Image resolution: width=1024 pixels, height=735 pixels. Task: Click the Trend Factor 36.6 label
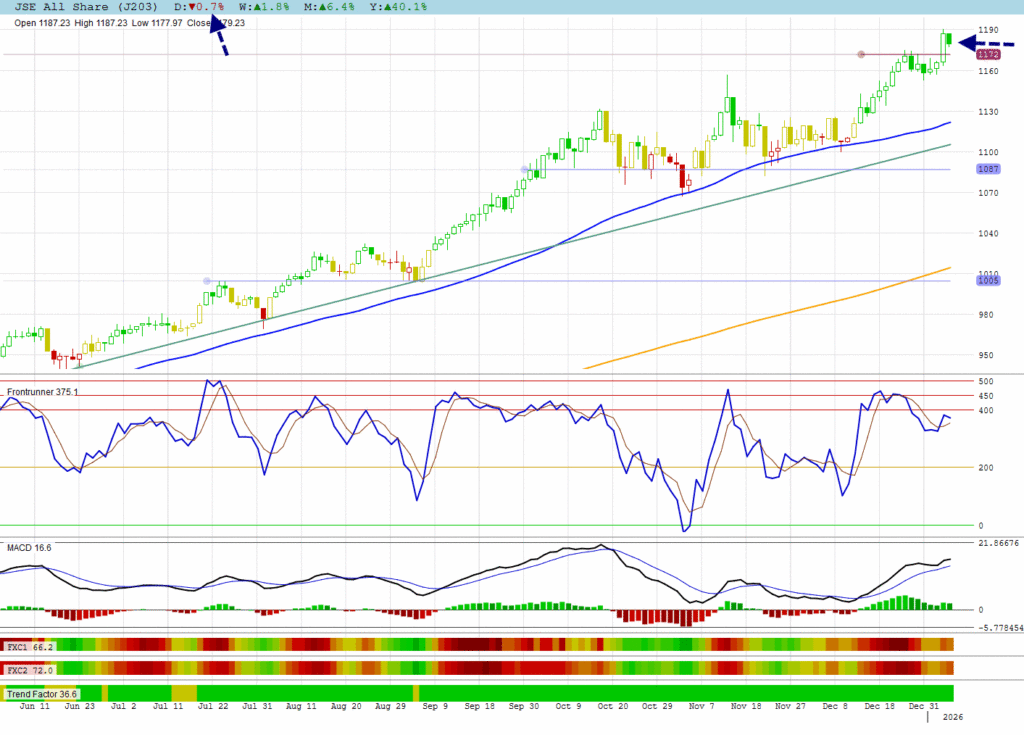click(42, 694)
